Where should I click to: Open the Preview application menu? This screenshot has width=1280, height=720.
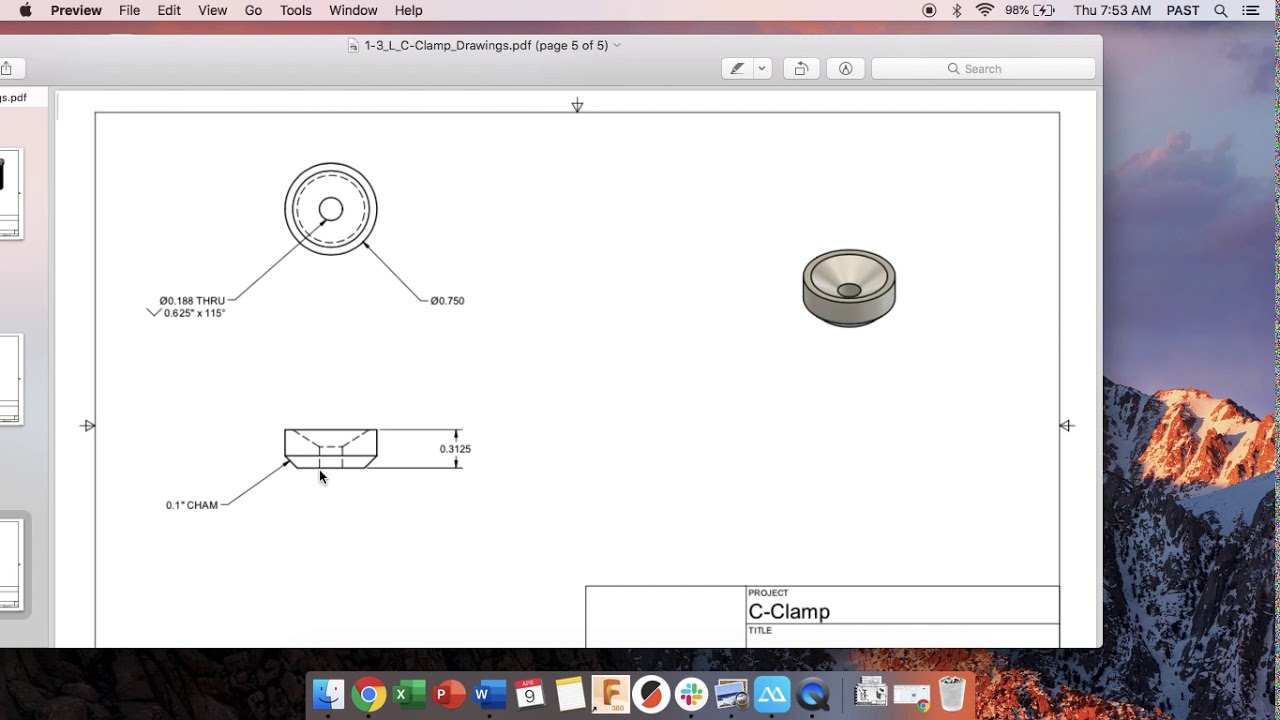76,10
